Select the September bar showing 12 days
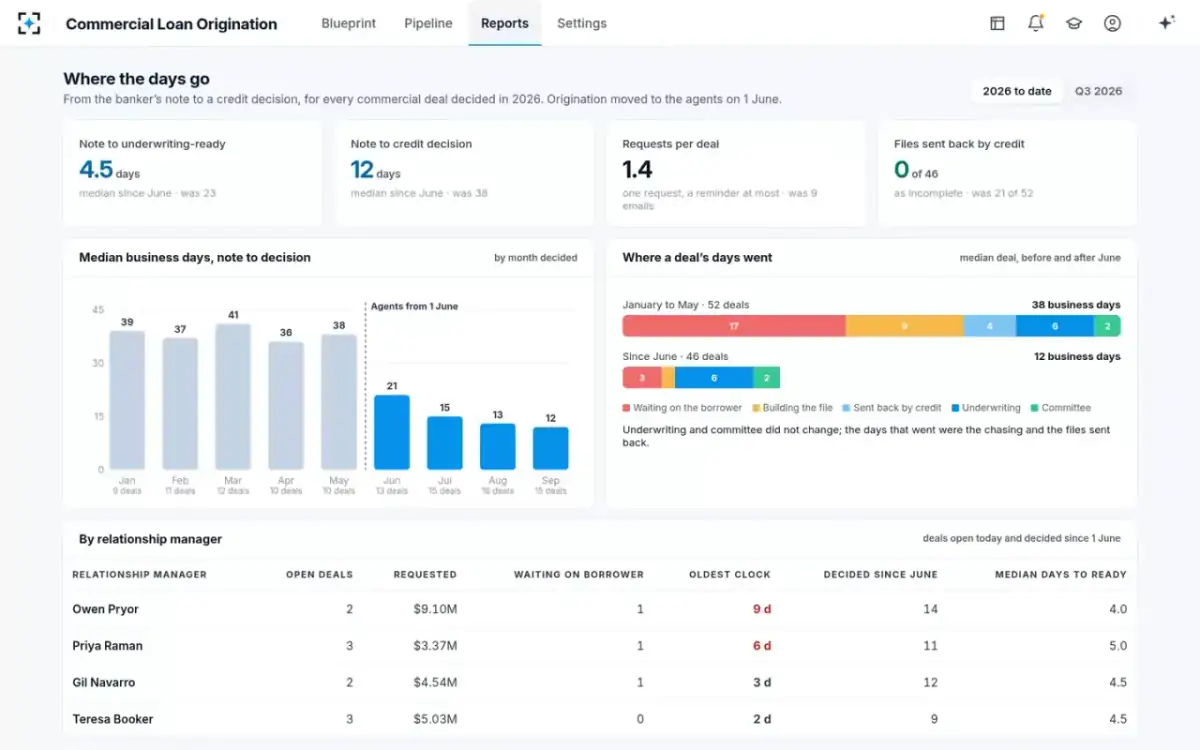 pyautogui.click(x=551, y=448)
